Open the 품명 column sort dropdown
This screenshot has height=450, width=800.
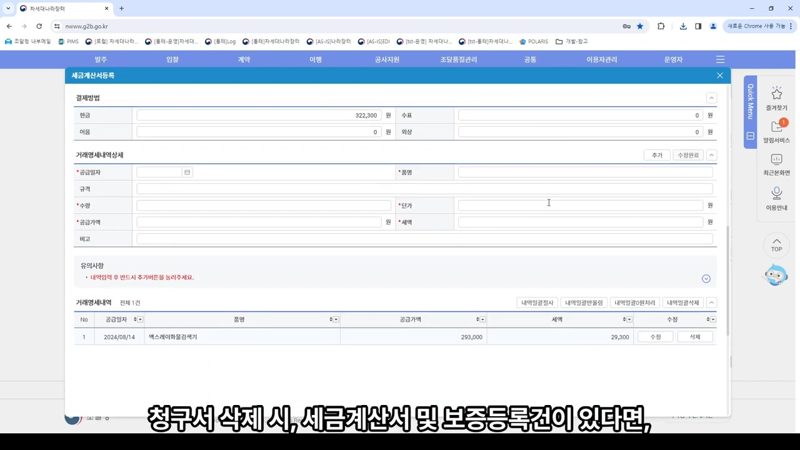click(x=334, y=319)
